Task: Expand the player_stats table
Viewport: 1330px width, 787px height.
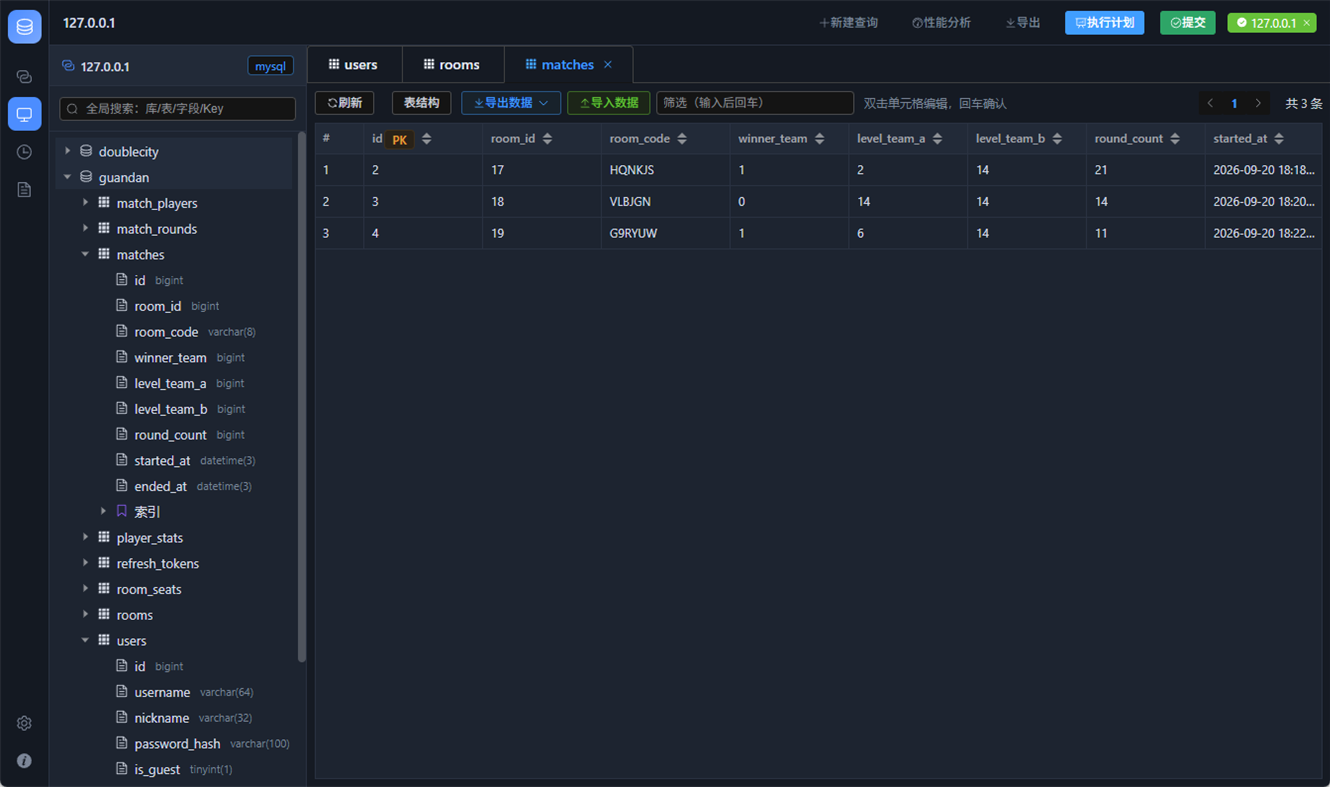Action: pos(86,538)
